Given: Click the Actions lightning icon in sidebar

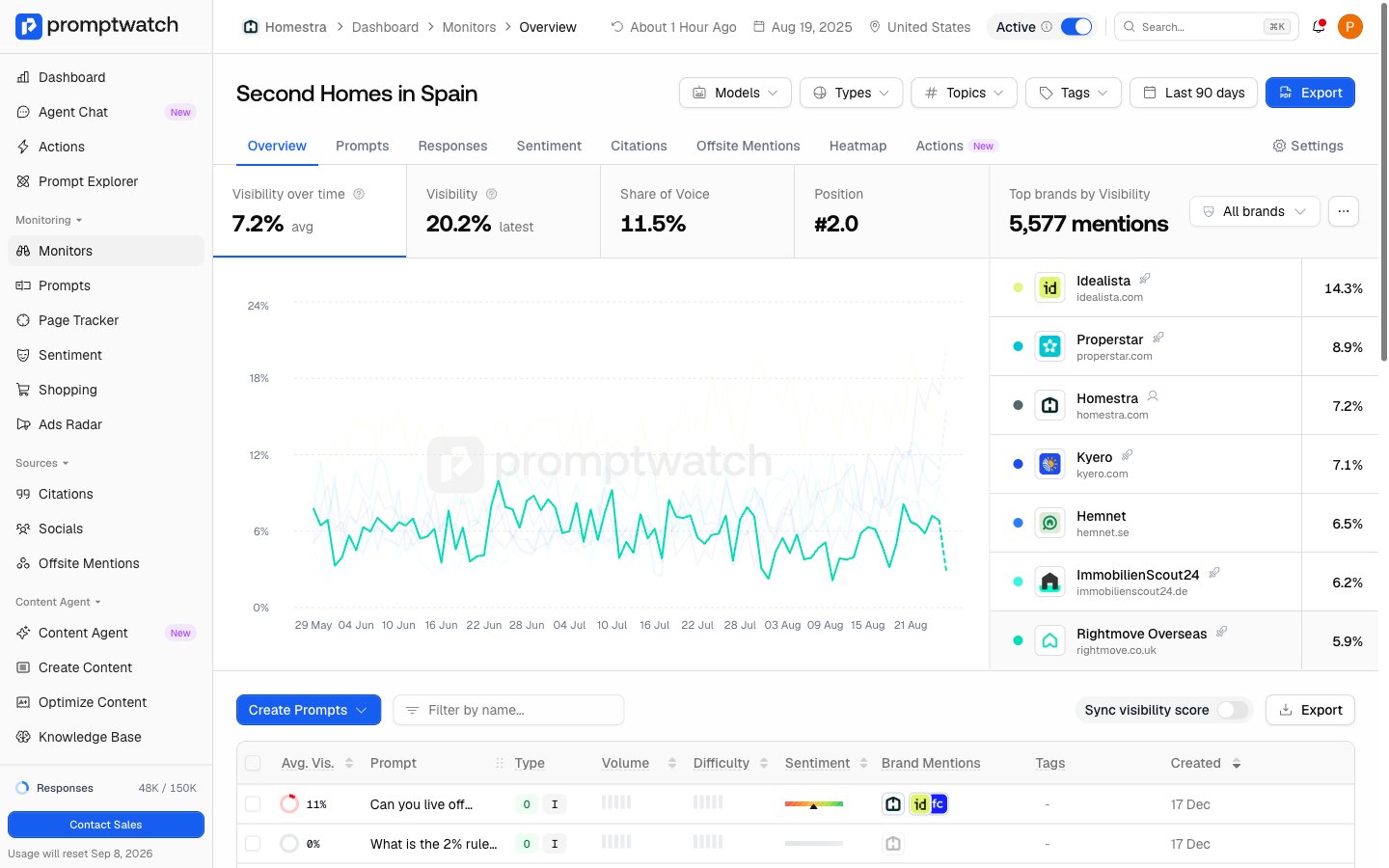Looking at the screenshot, I should point(23,147).
